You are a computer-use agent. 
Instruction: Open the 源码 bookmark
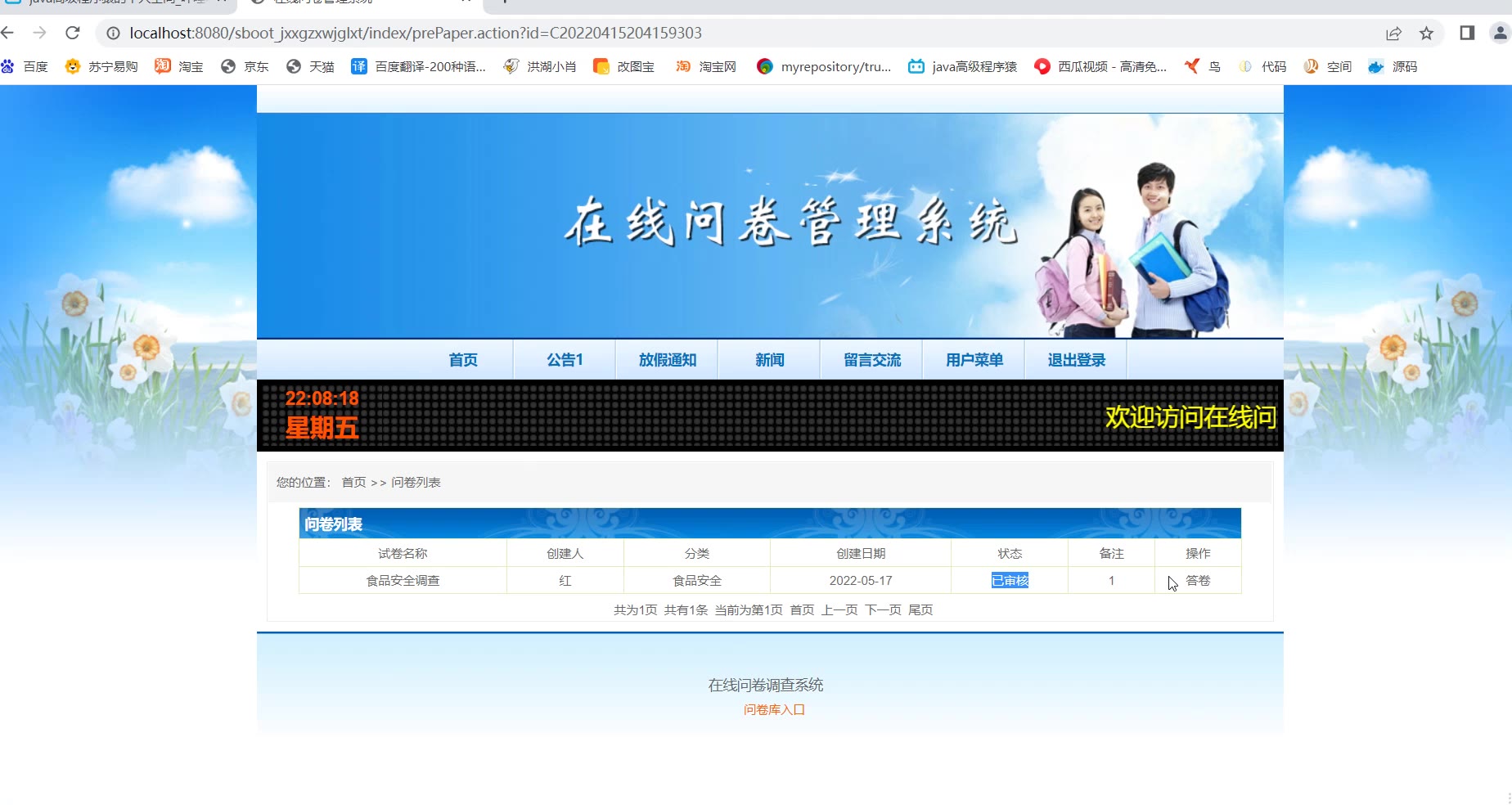1393,67
